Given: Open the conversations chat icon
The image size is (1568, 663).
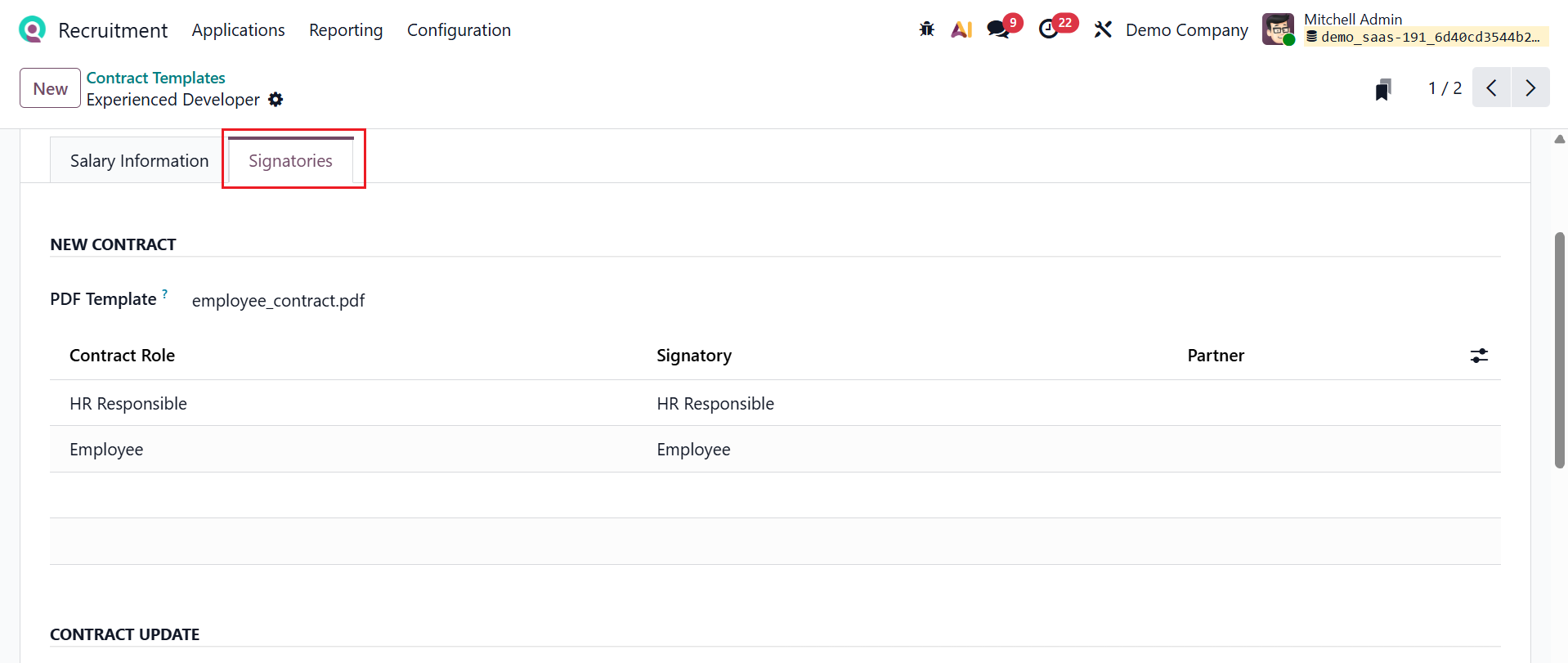Looking at the screenshot, I should (x=998, y=29).
